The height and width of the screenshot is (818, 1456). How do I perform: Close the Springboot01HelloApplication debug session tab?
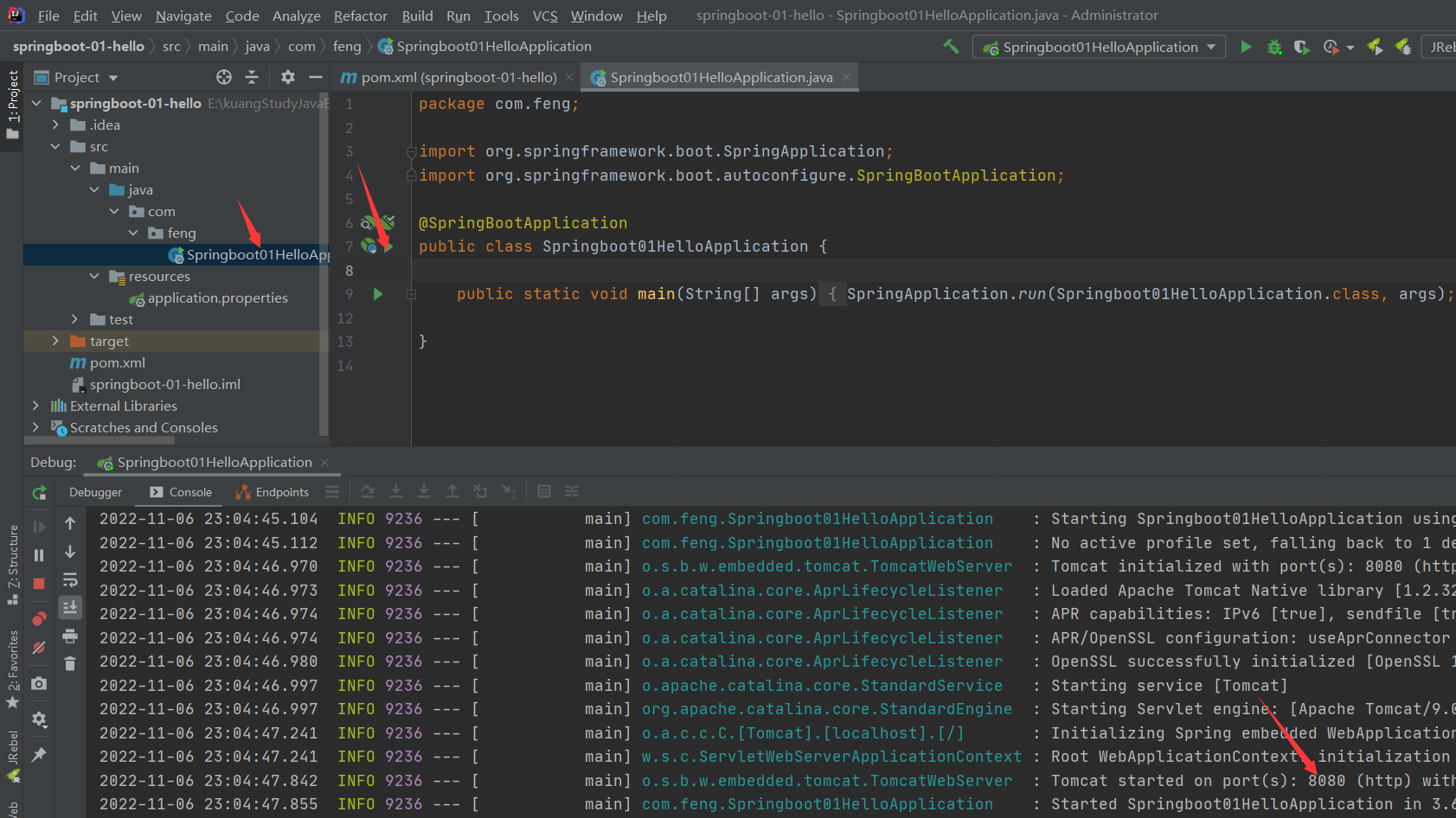click(x=324, y=463)
